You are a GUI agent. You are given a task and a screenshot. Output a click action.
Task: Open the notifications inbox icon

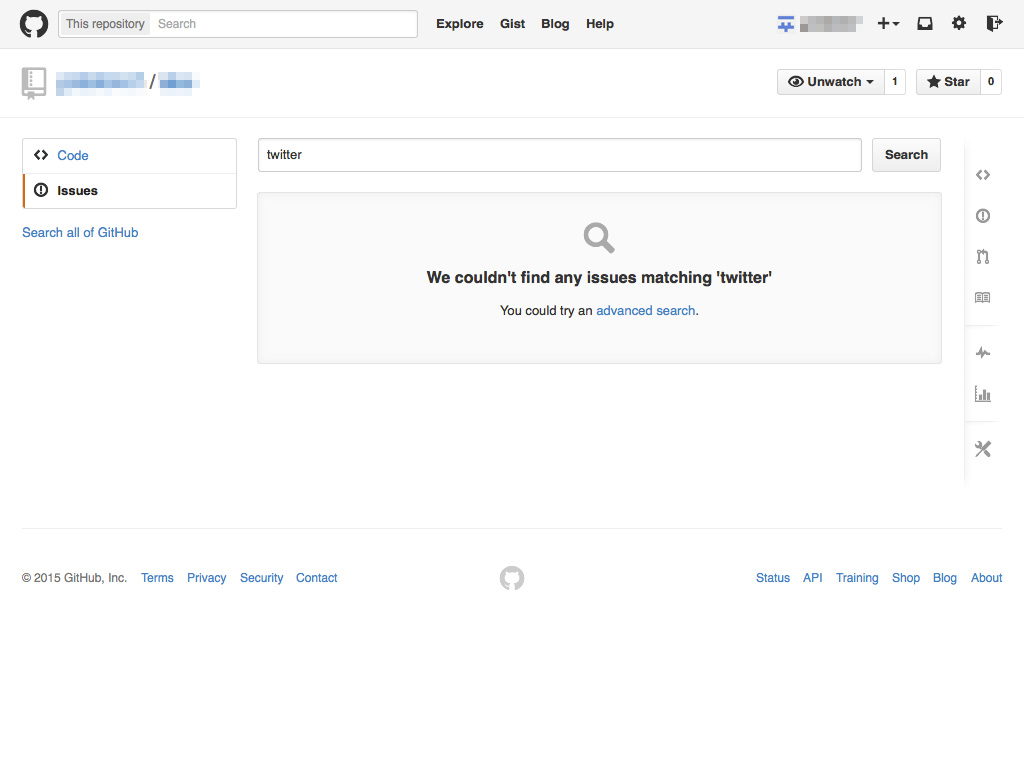pos(925,24)
